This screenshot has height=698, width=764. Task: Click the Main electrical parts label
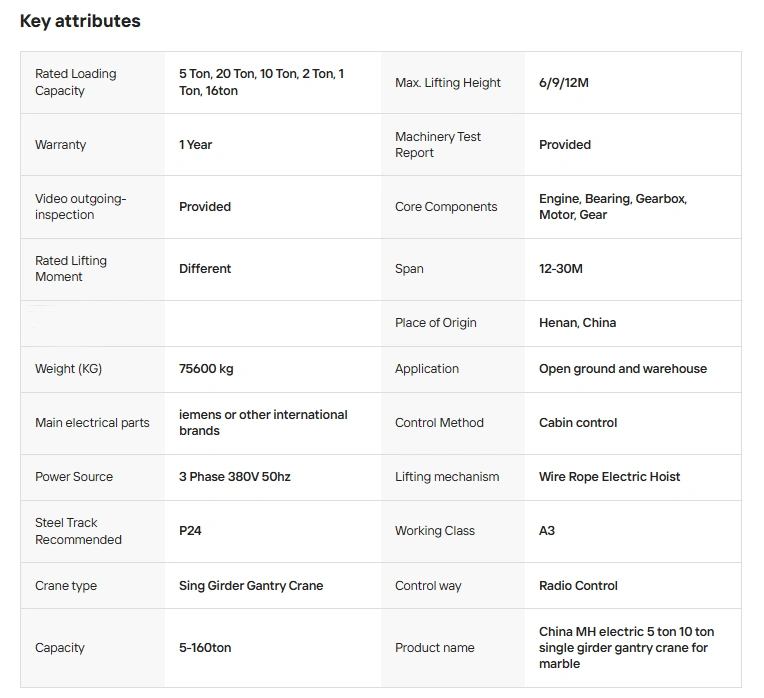[92, 423]
